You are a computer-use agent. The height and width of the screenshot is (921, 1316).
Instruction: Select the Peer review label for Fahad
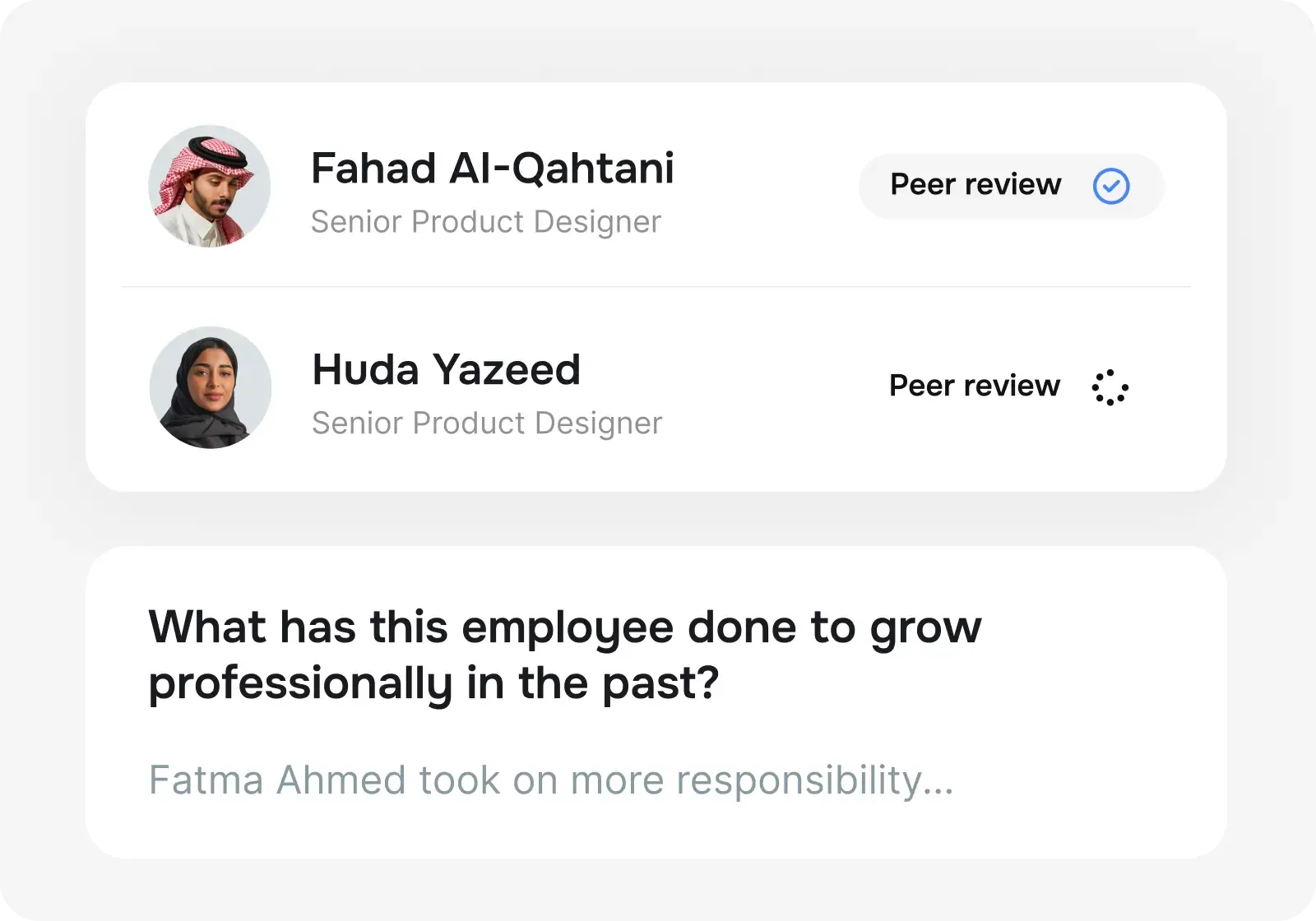click(x=975, y=185)
